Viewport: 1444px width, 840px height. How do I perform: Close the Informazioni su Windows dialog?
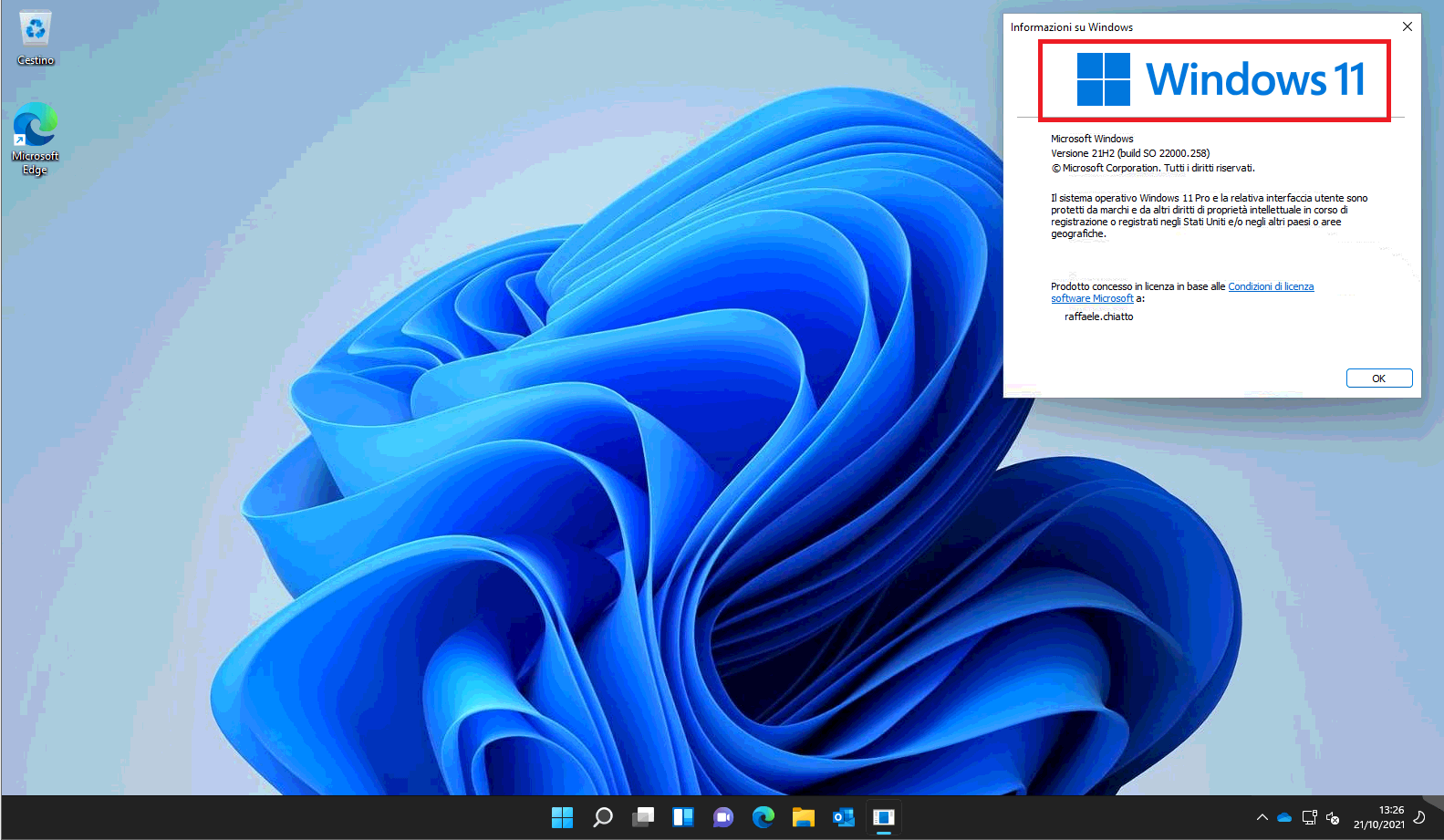[1408, 26]
